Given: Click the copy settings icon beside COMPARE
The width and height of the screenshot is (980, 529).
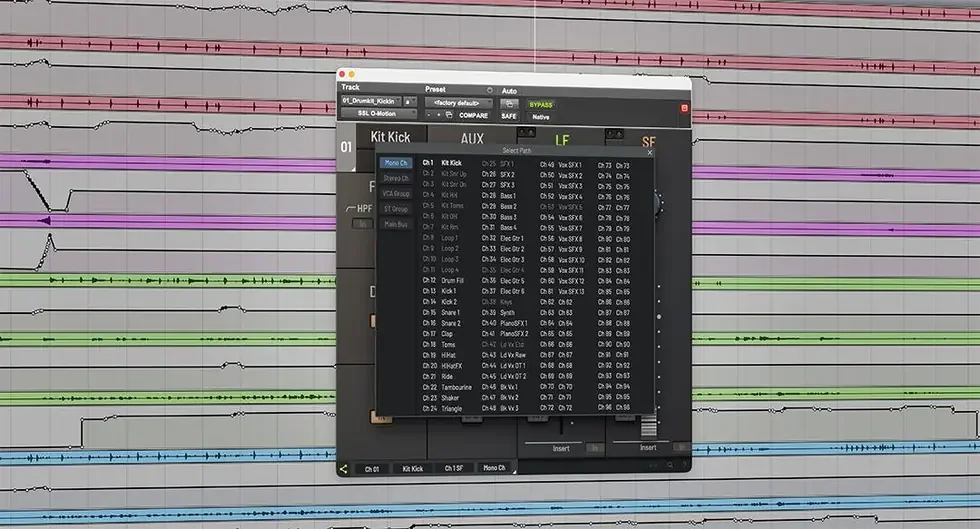Looking at the screenshot, I should point(449,115).
